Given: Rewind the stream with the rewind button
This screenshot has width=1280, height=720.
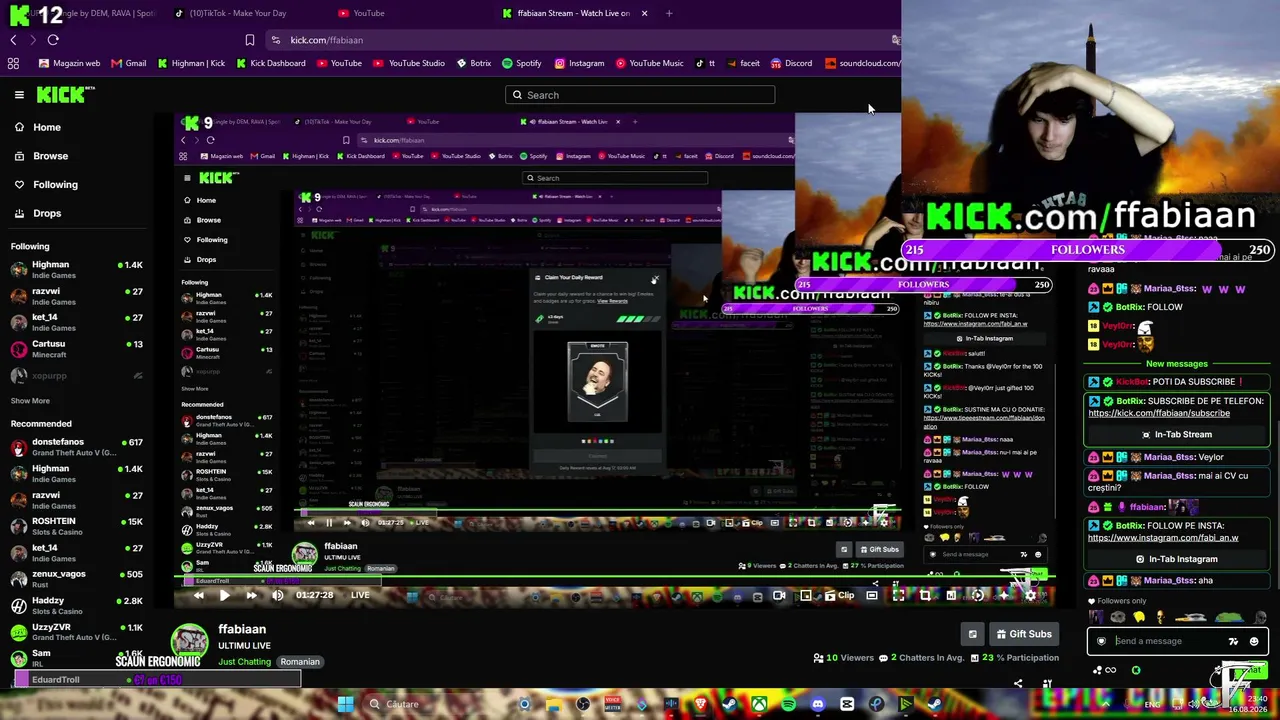Looking at the screenshot, I should coord(198,595).
